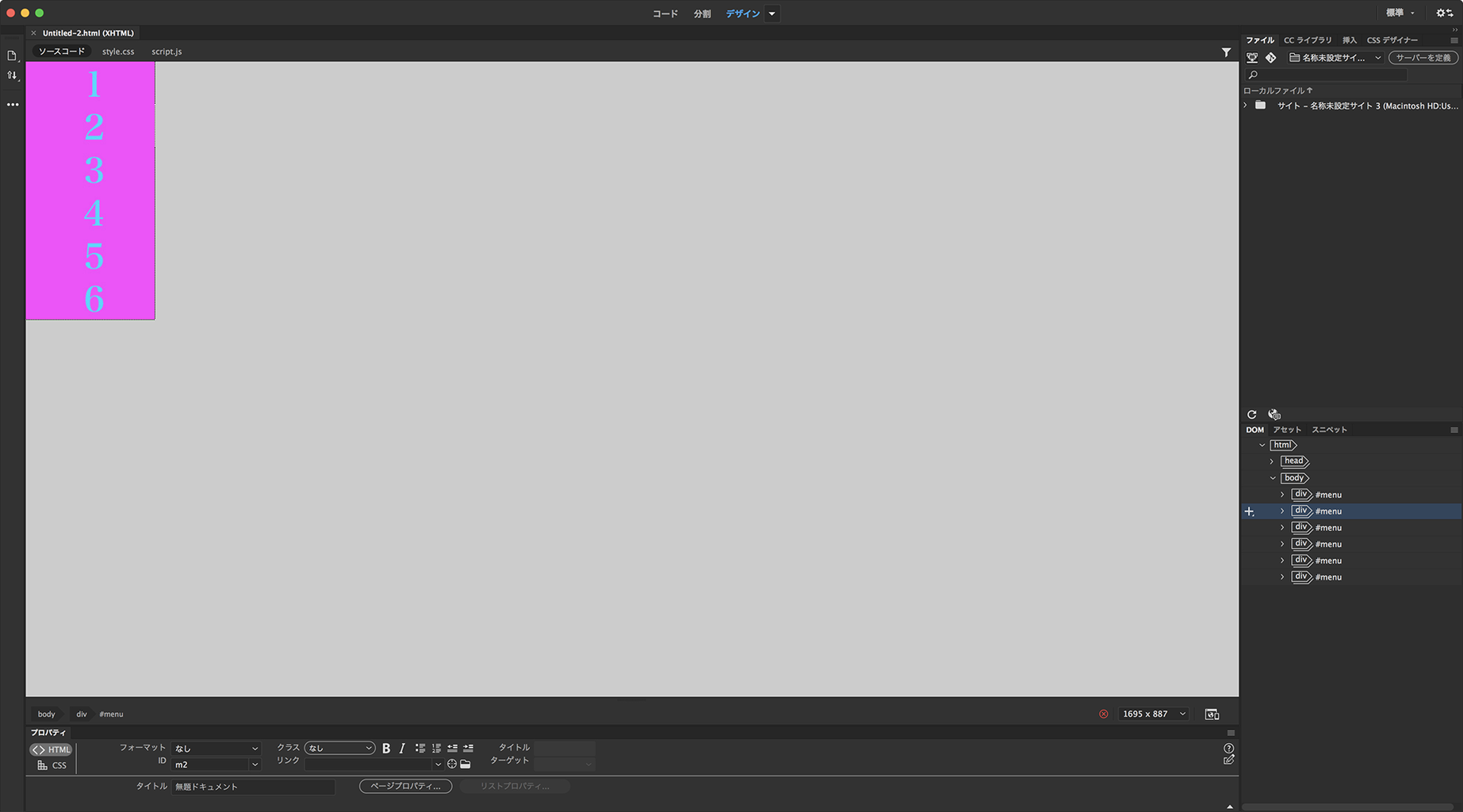Click the サーバーを定義 button
Image resolution: width=1463 pixels, height=812 pixels.
pyautogui.click(x=1423, y=58)
